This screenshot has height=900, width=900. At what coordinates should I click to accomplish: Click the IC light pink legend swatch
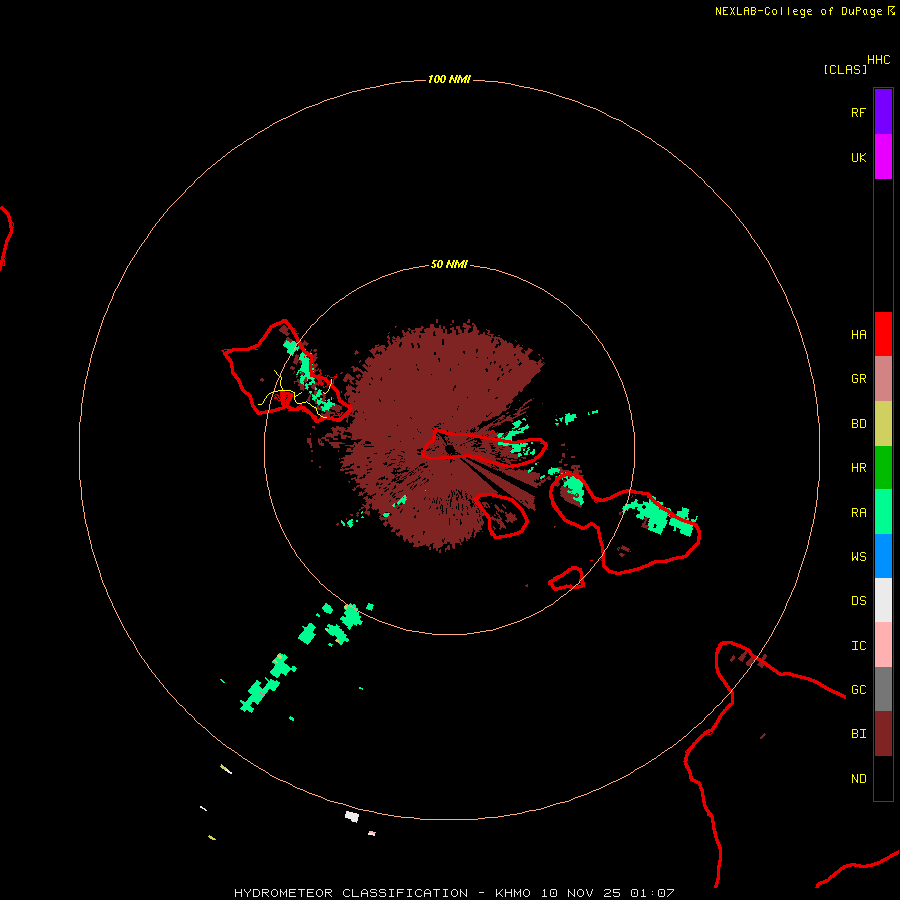point(883,645)
